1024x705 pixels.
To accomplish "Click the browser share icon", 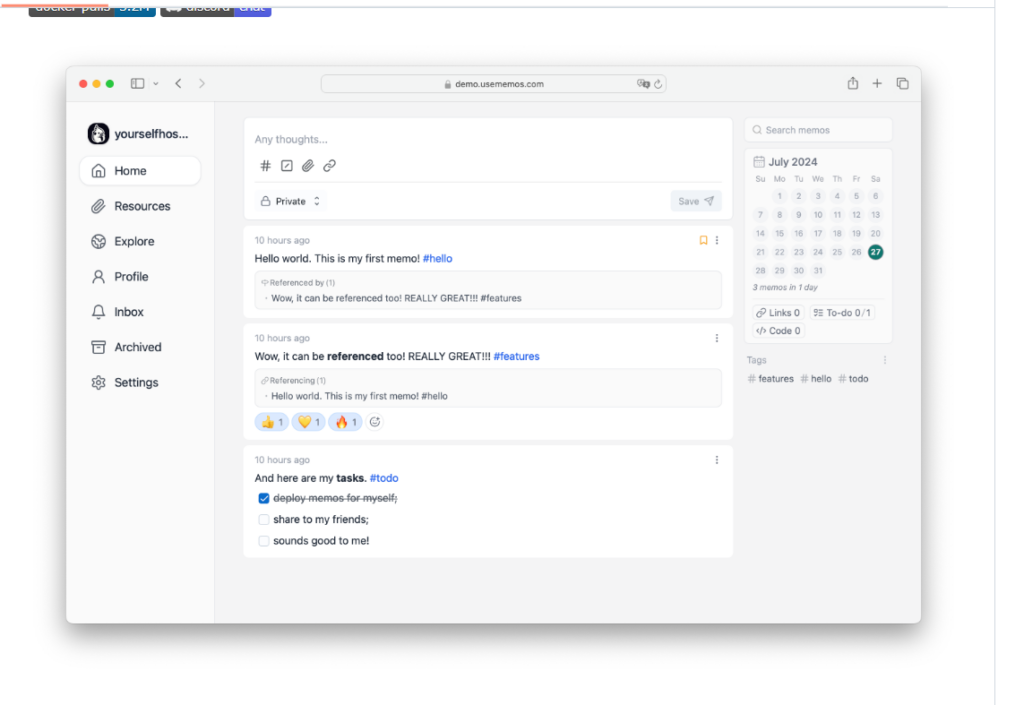I will (x=853, y=84).
